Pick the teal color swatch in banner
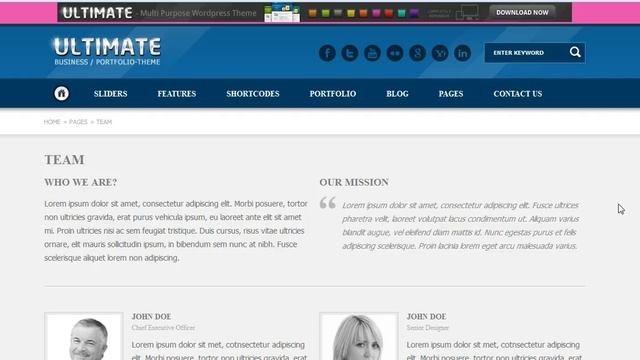 click(402, 13)
